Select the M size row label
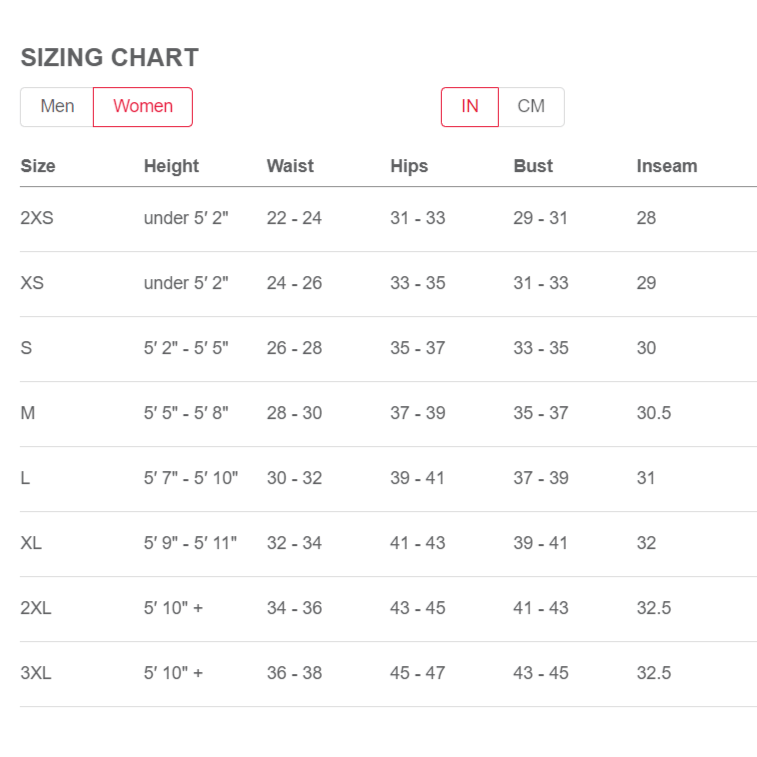 (x=28, y=413)
